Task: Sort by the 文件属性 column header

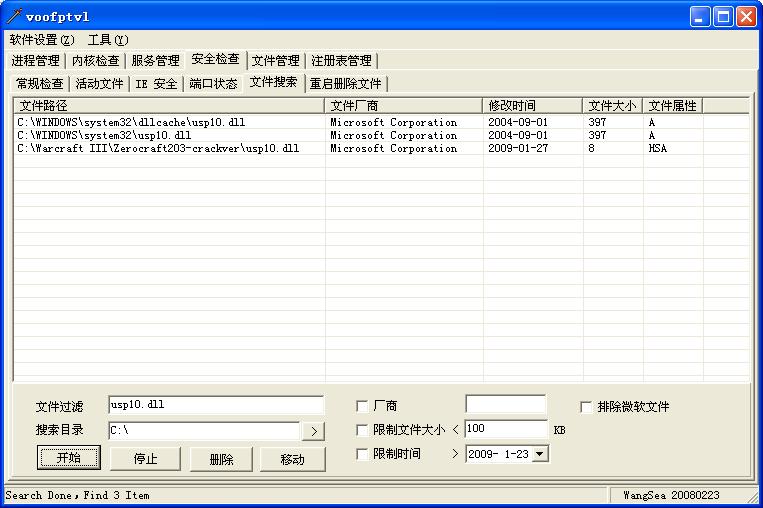Action: (x=672, y=106)
